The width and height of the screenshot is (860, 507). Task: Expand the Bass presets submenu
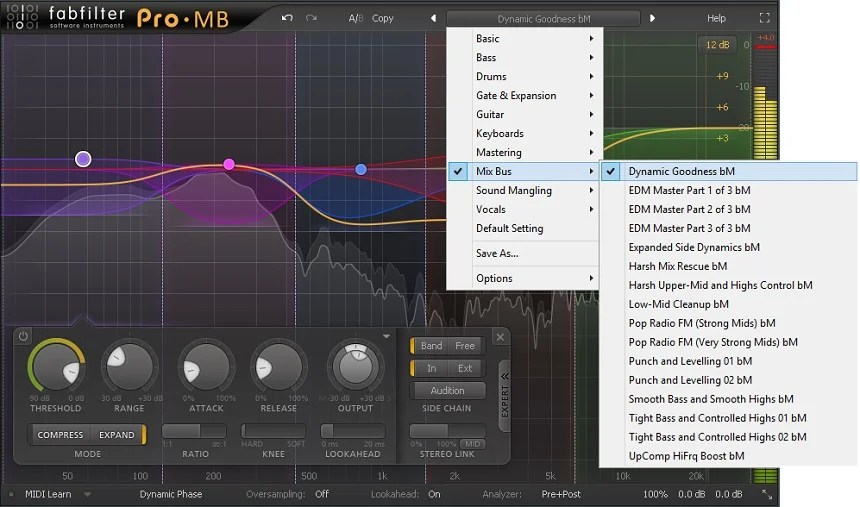click(525, 58)
